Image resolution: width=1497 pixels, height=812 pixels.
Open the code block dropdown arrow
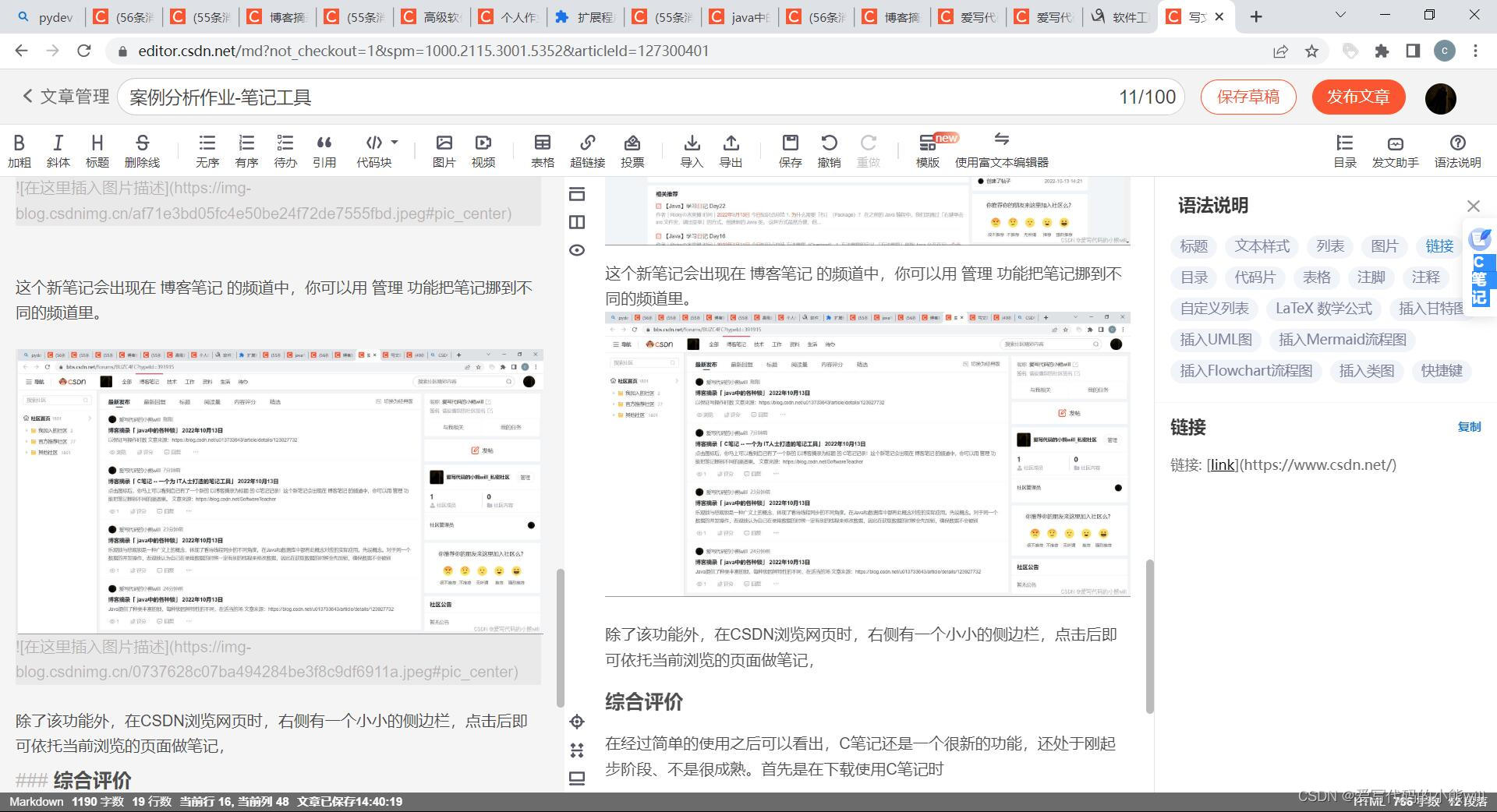tap(395, 142)
